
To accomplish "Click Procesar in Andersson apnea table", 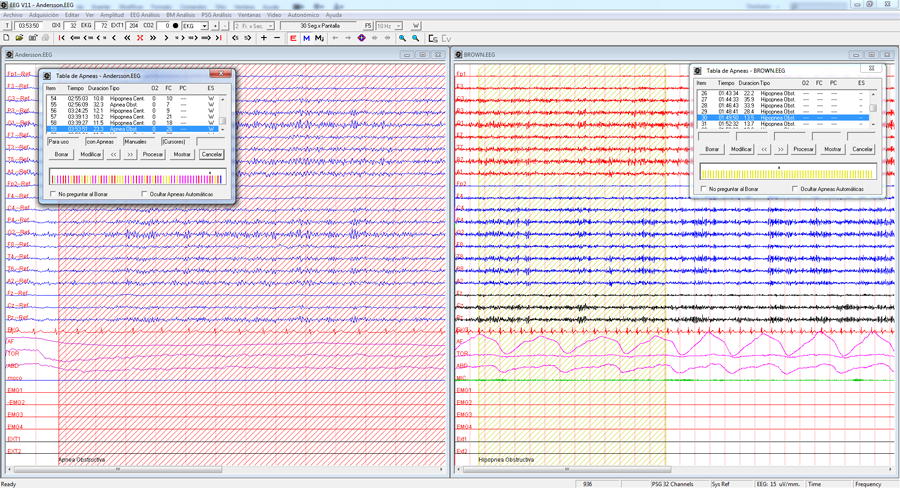I will tap(153, 154).
